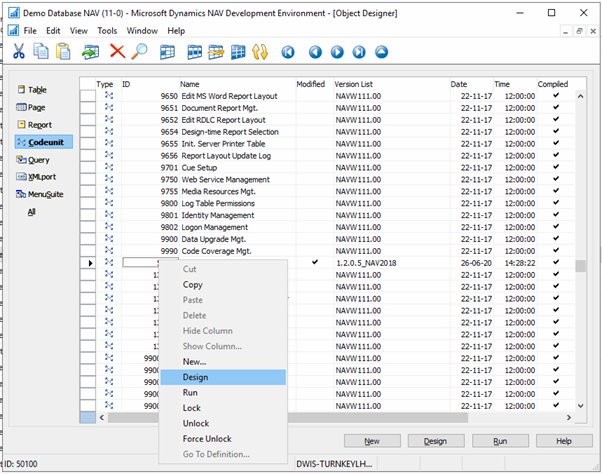Image resolution: width=602 pixels, height=474 pixels.
Task: Click the magnifying glass Find icon
Action: click(x=140, y=51)
